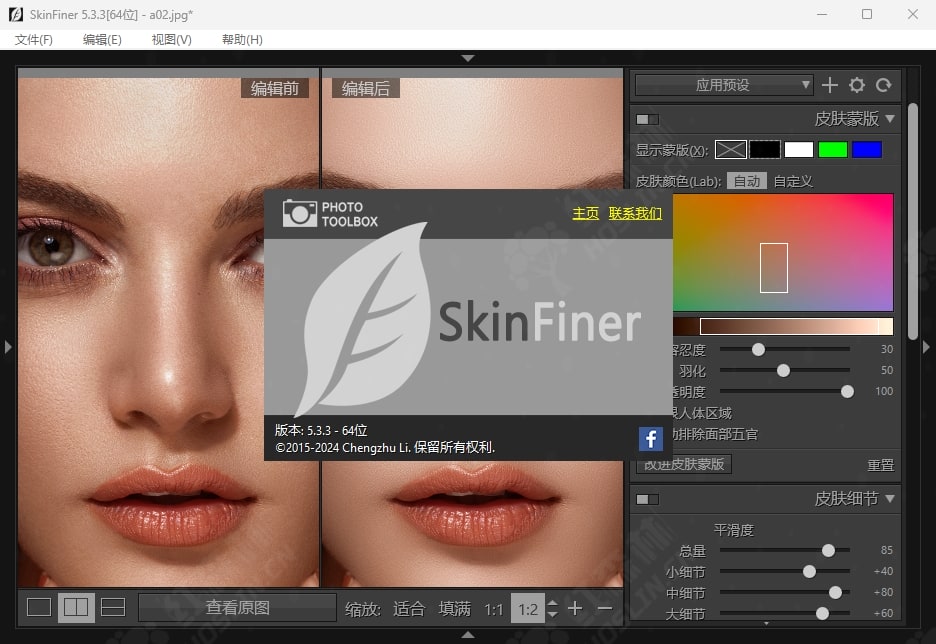Click the 改进皮肤蒙版 button

[684, 464]
